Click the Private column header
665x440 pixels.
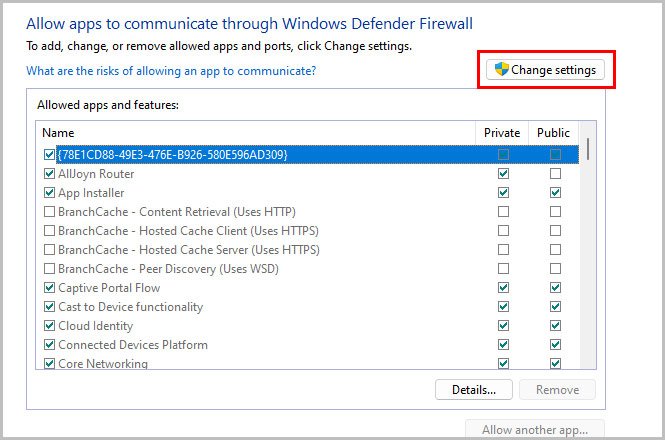[502, 133]
